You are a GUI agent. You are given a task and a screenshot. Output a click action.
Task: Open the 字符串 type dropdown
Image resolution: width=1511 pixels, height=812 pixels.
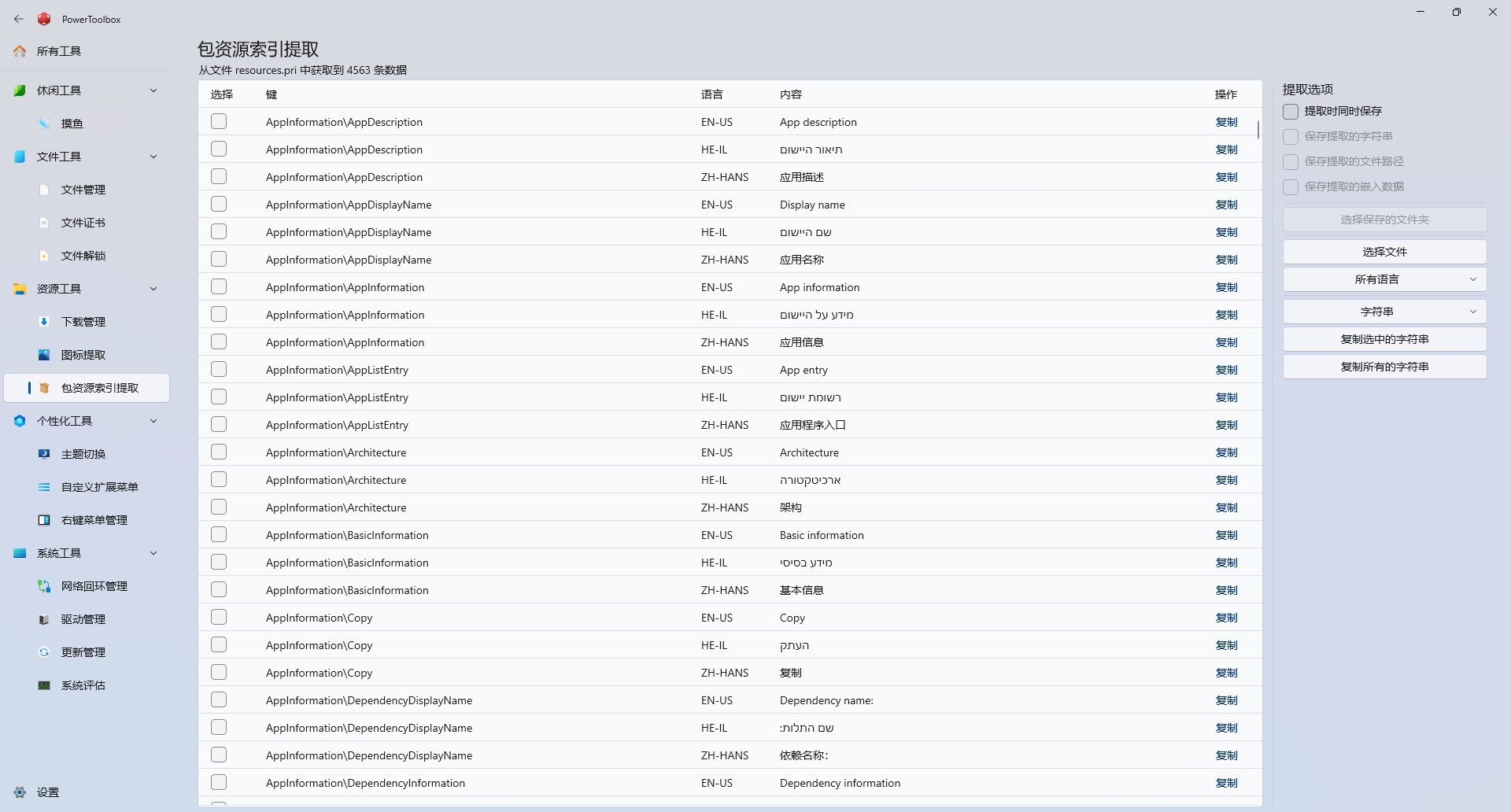[x=1384, y=312]
